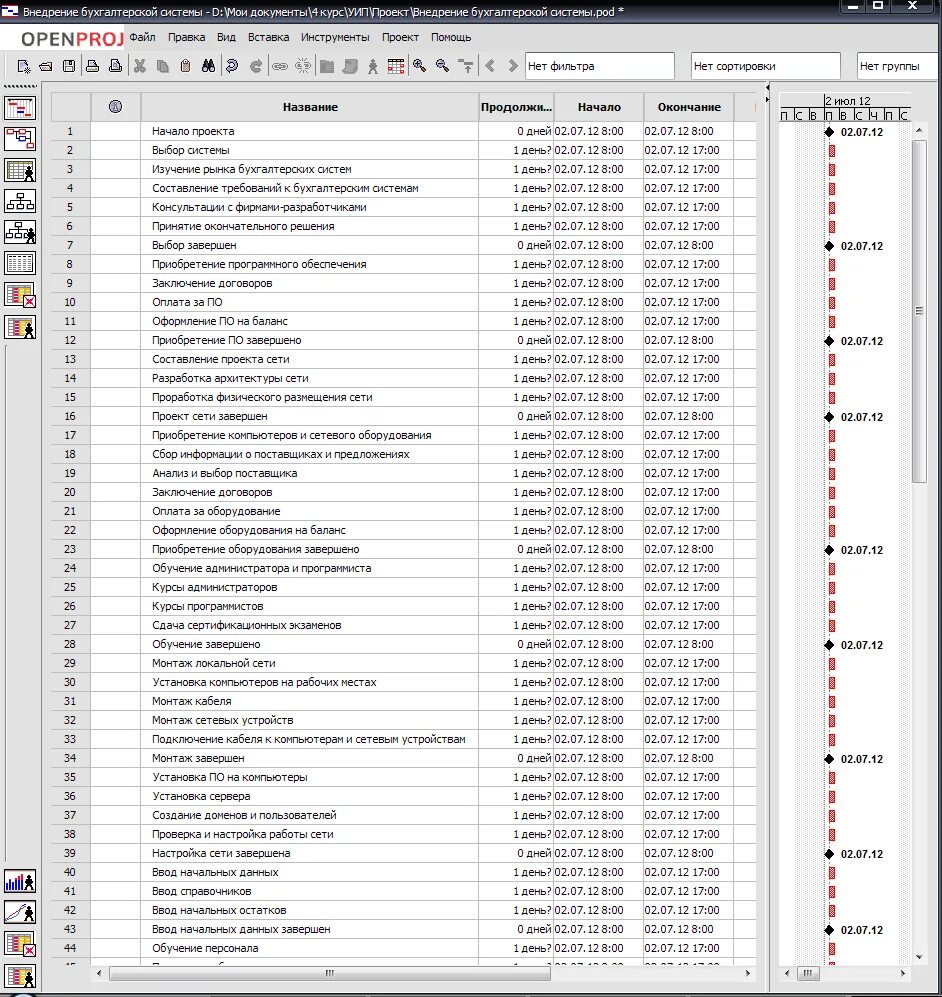Select task 'Оплата за ПО'
This screenshot has width=942, height=997.
(x=187, y=302)
